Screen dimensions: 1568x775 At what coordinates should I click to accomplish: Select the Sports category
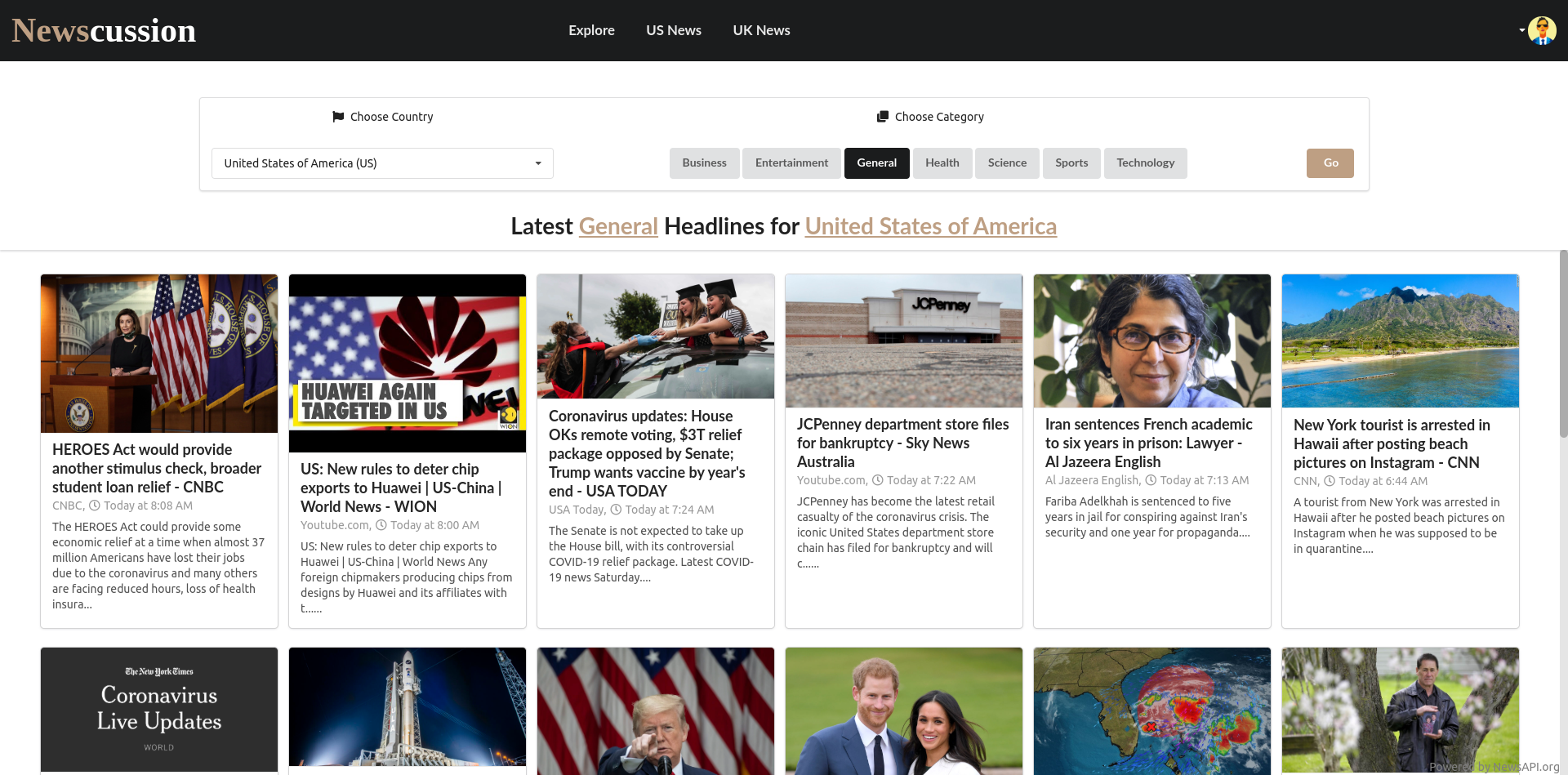[x=1071, y=163]
